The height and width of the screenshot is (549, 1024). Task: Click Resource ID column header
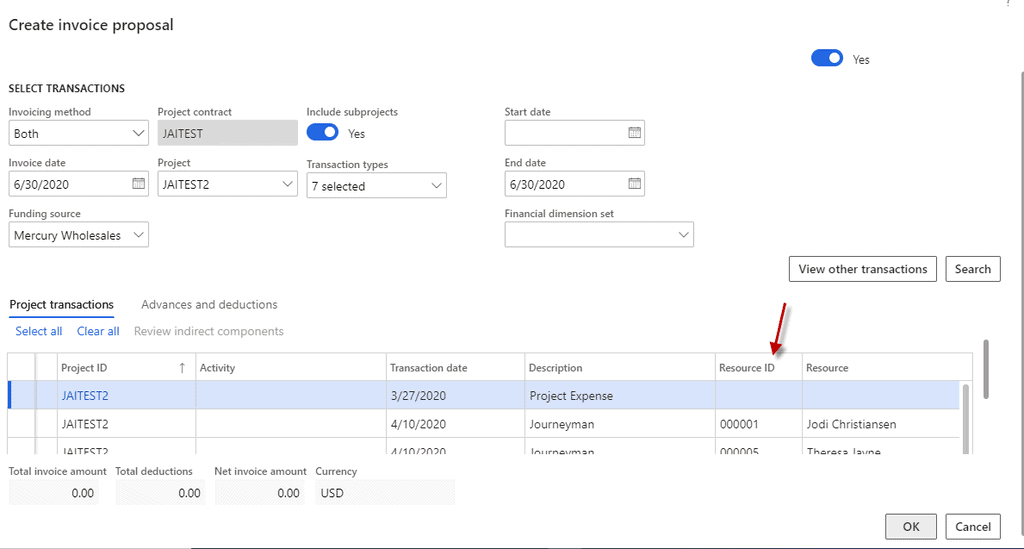tap(759, 368)
